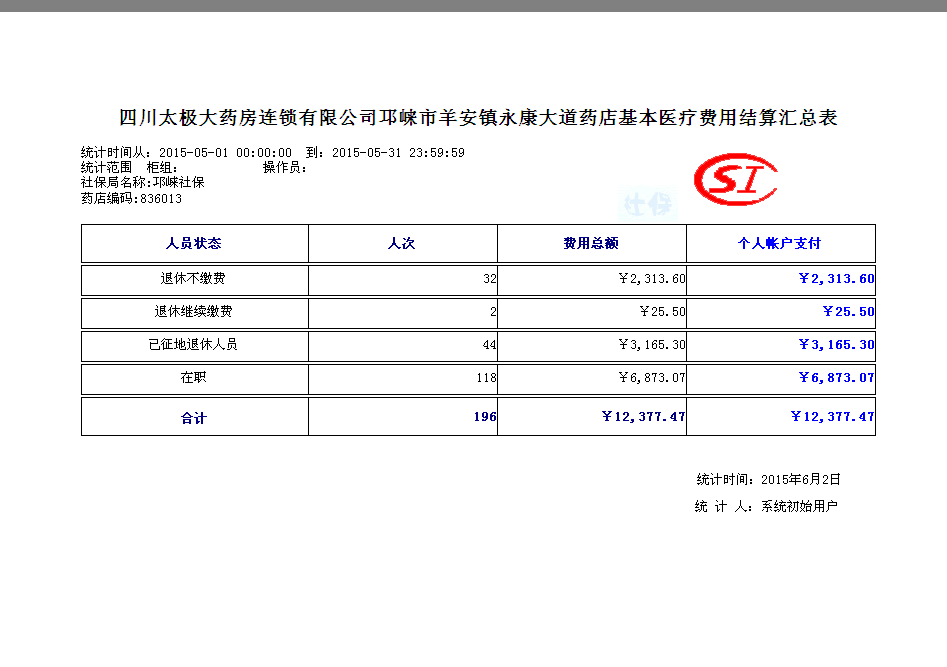
Task: Click the 费用总额 column header
Action: (591, 243)
